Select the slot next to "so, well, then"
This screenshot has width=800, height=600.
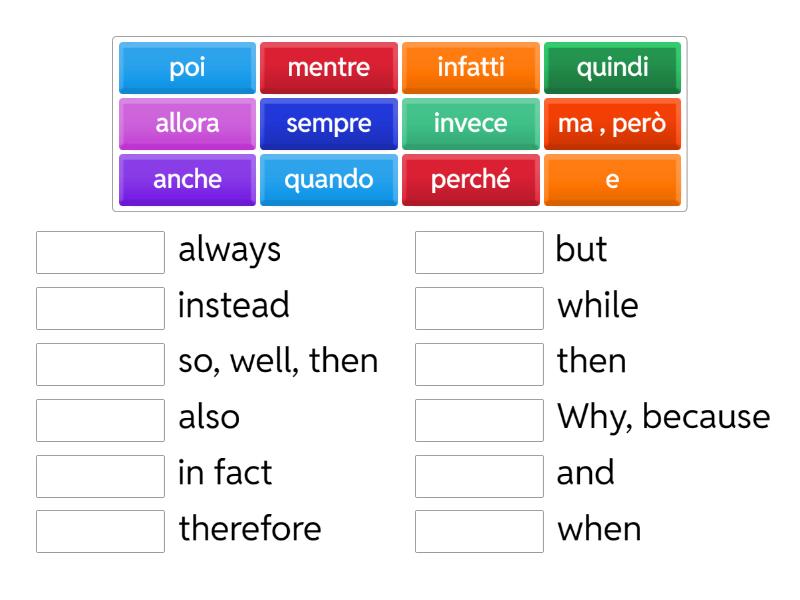tap(98, 362)
